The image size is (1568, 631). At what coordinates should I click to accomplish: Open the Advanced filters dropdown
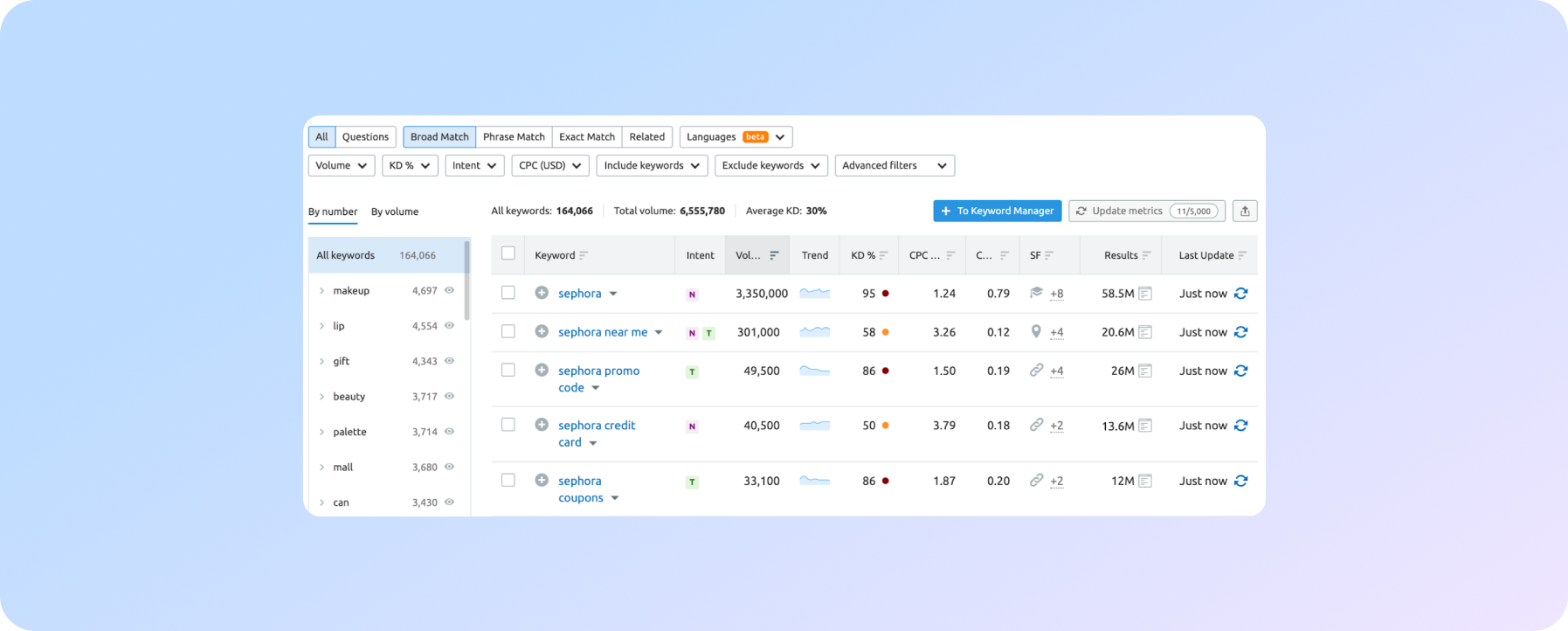point(895,165)
